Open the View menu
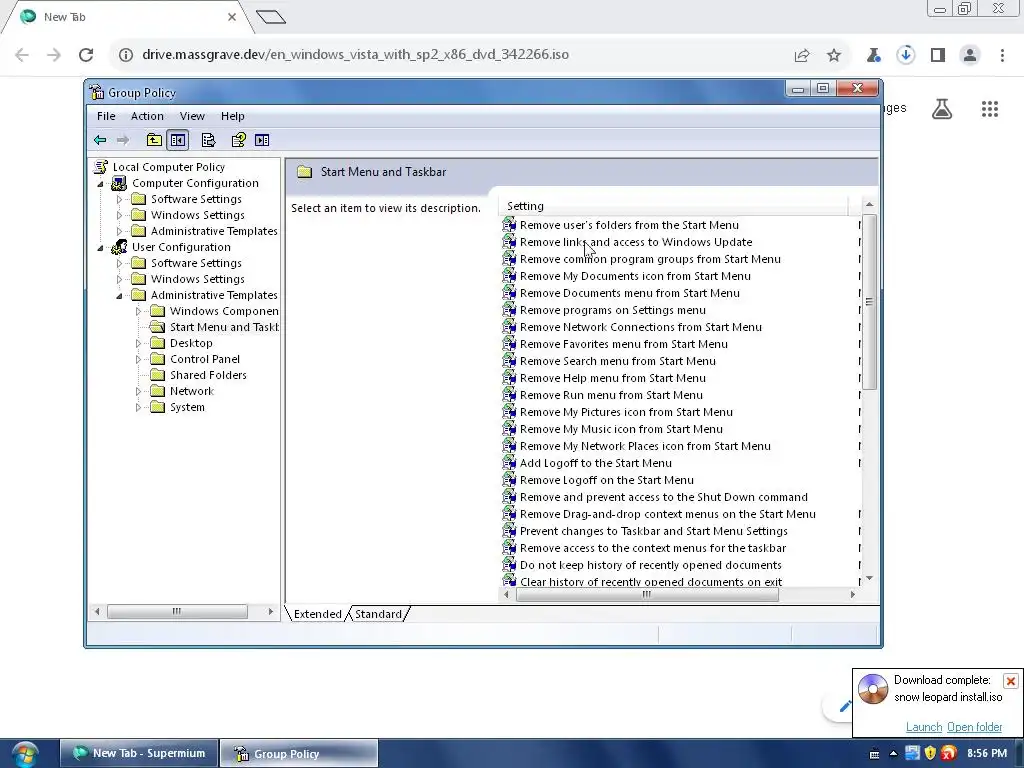Screen dimensions: 1024x768 [192, 116]
